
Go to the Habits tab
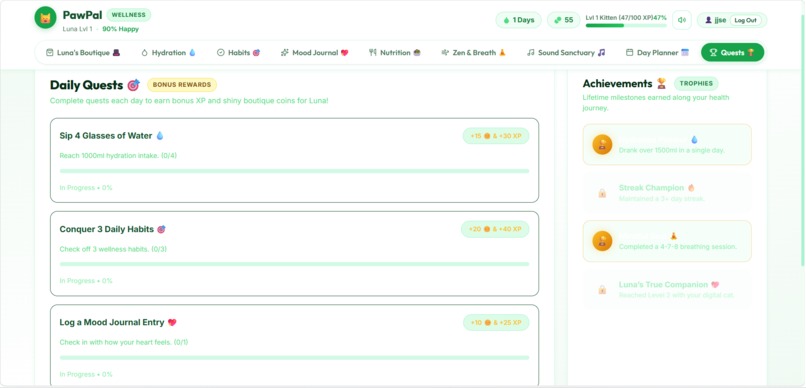point(239,52)
